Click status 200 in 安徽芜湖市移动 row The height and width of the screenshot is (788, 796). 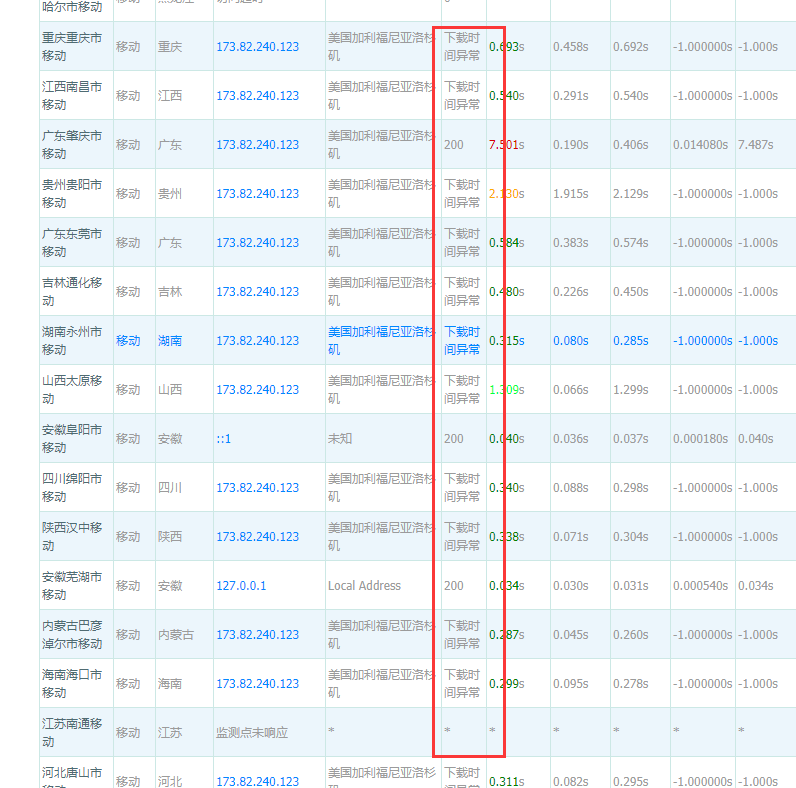pos(453,586)
